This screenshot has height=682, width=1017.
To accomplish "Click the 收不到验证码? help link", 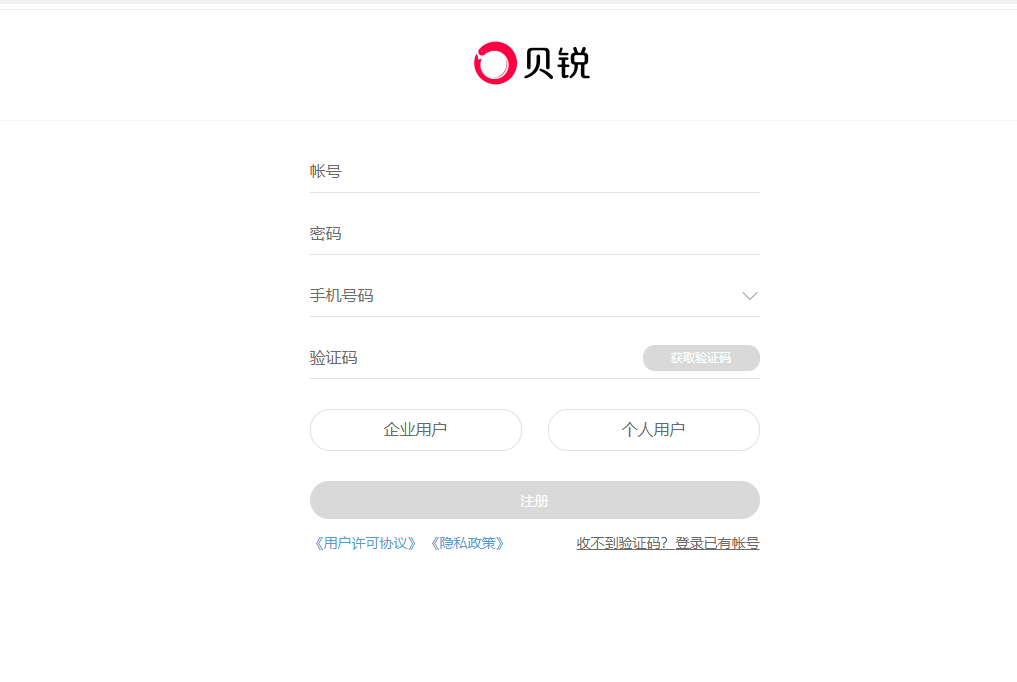I will (x=623, y=544).
